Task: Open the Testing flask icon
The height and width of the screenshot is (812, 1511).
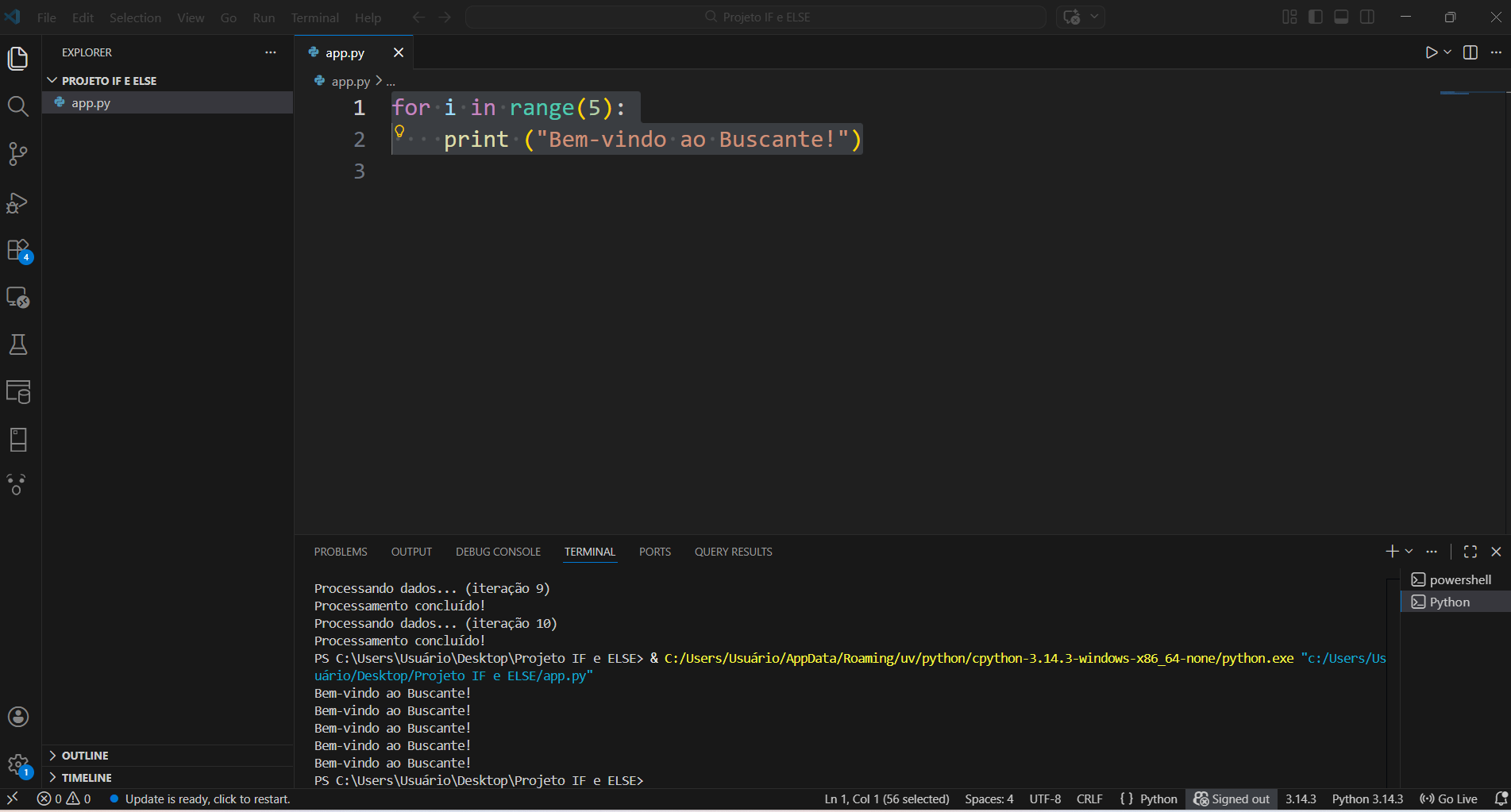Action: pyautogui.click(x=17, y=344)
